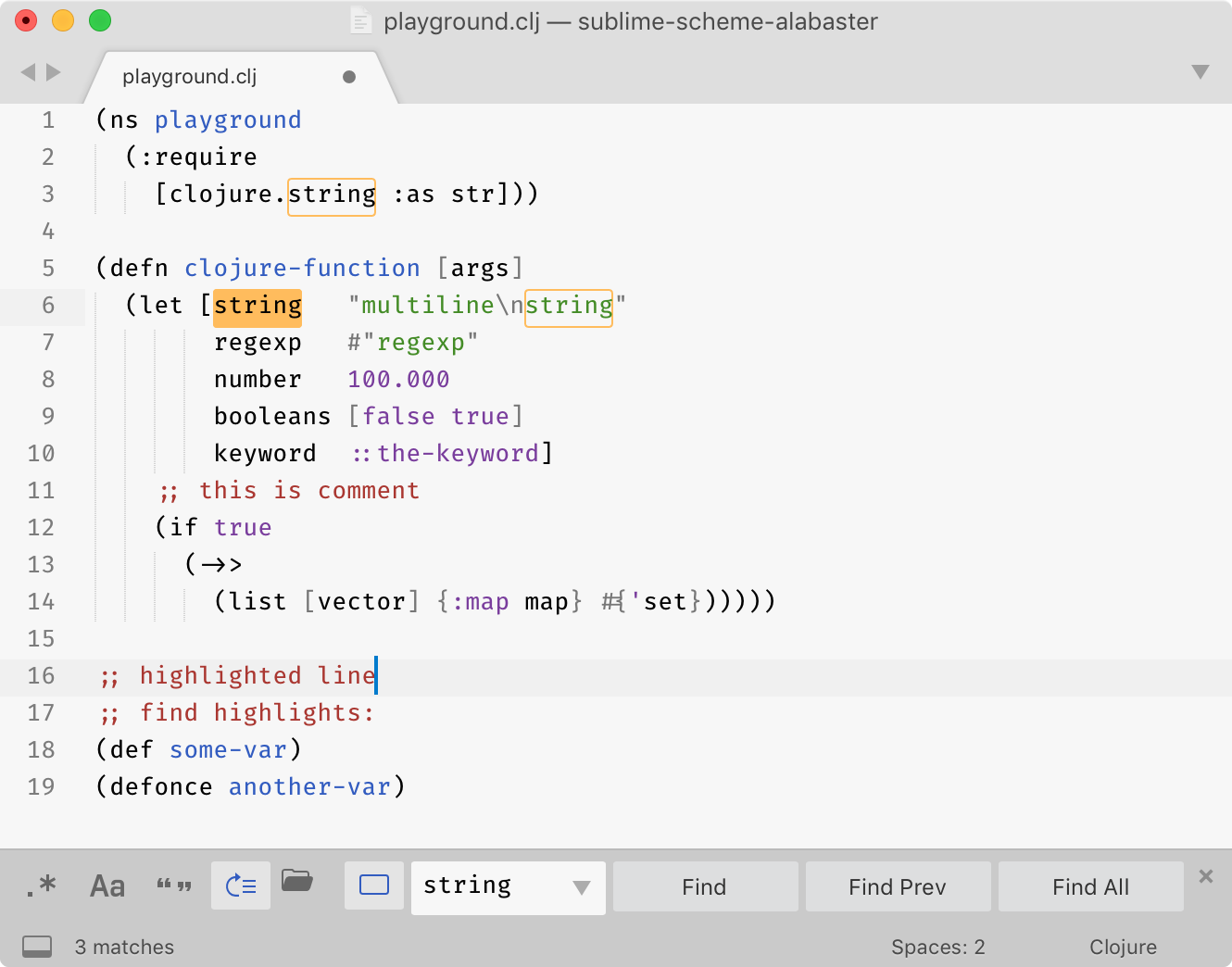The image size is (1232, 967).
Task: Open the Clojure syntax selector
Action: point(1123,947)
